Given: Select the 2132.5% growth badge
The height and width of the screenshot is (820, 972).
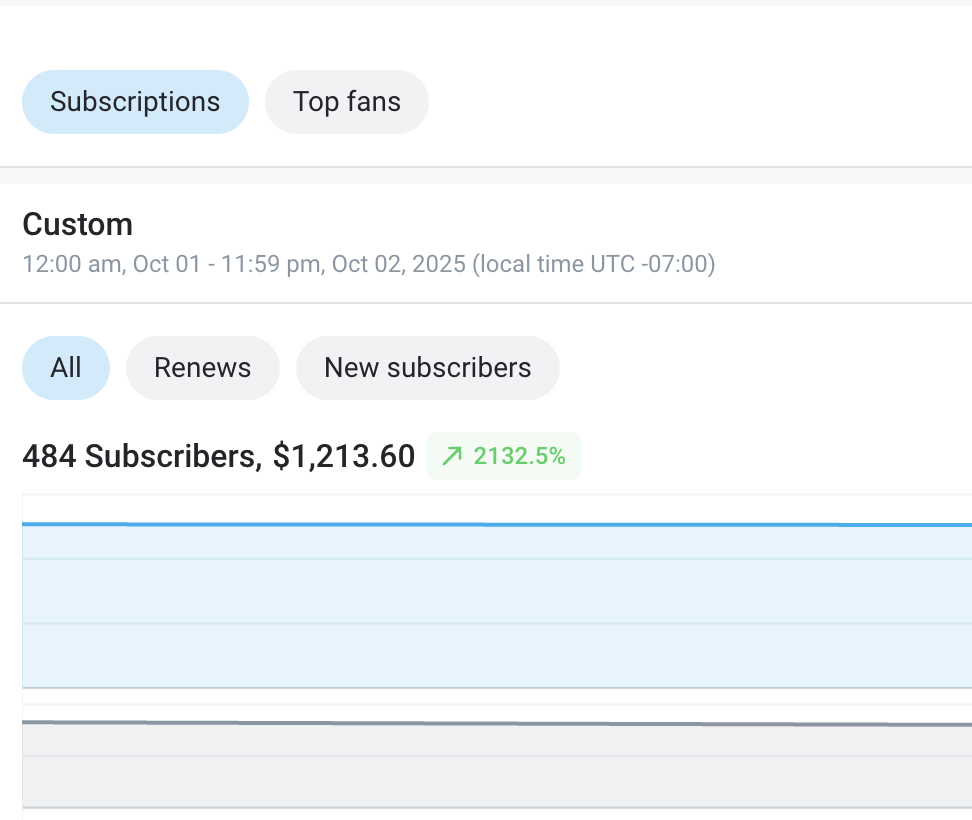Looking at the screenshot, I should click(504, 455).
